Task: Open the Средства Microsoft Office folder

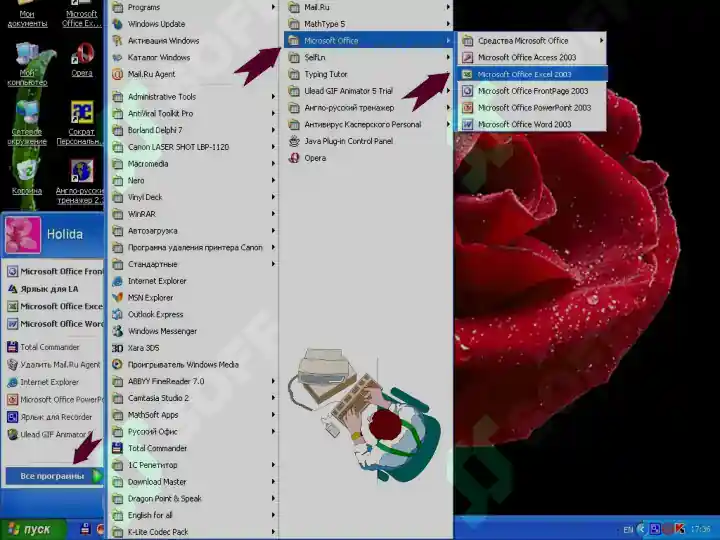Action: pyautogui.click(x=532, y=40)
